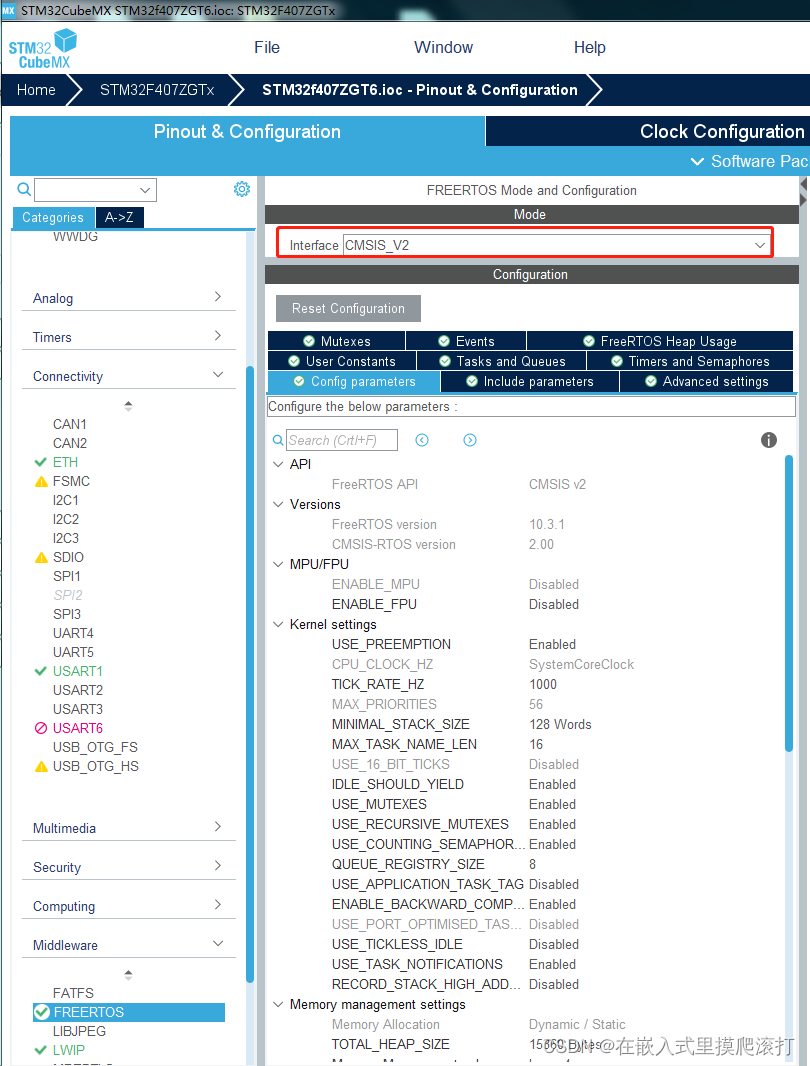The width and height of the screenshot is (810, 1066).
Task: Open the File menu
Action: [x=266, y=47]
